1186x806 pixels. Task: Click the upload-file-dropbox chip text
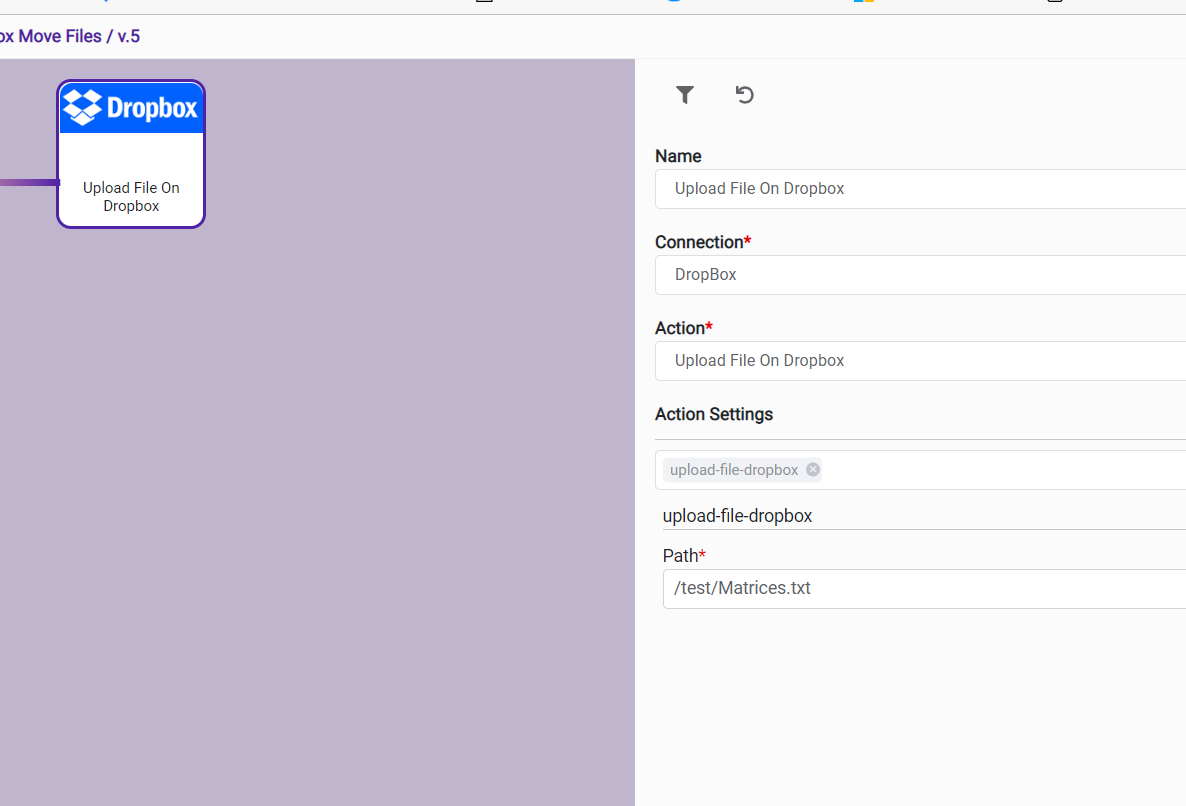734,470
